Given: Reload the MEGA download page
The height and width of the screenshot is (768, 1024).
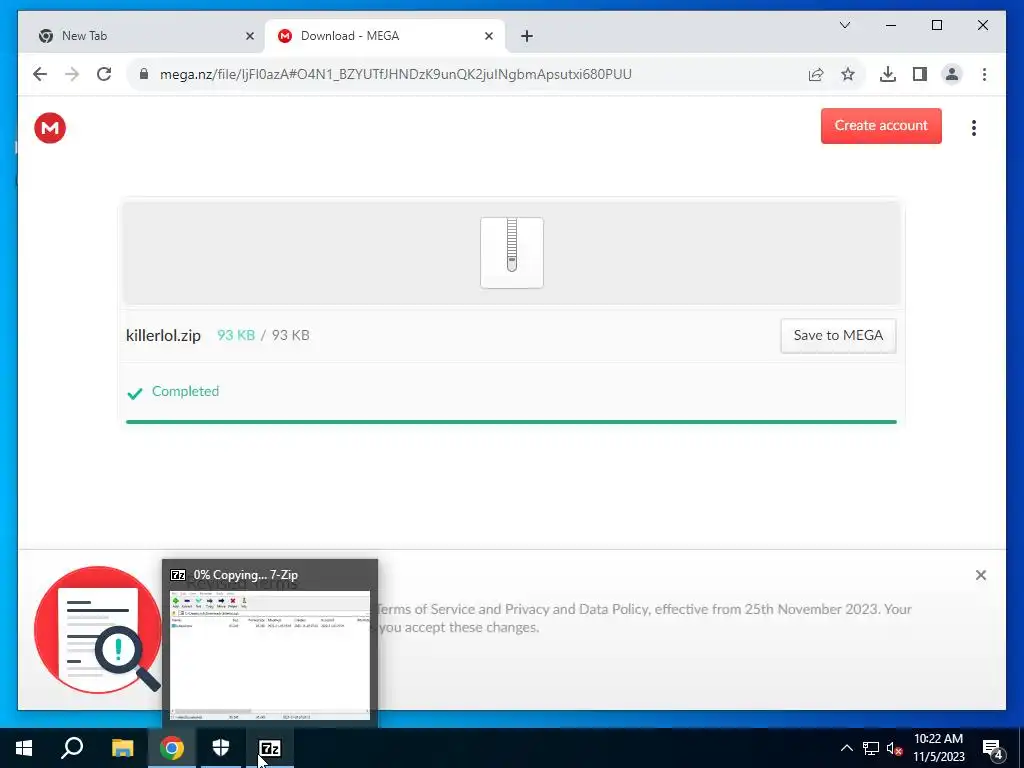Looking at the screenshot, I should 104,74.
